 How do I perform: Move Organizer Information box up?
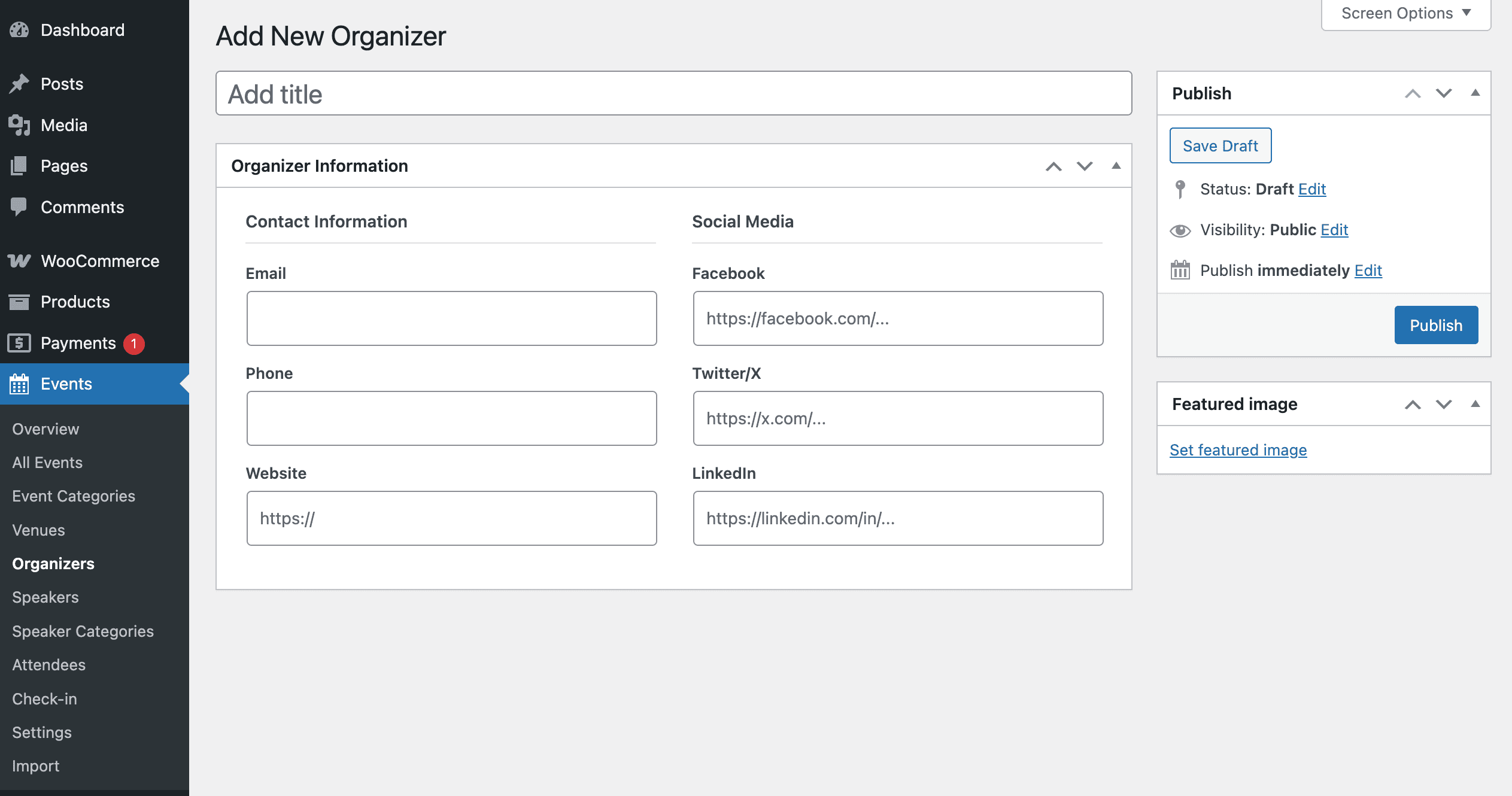tap(1053, 166)
